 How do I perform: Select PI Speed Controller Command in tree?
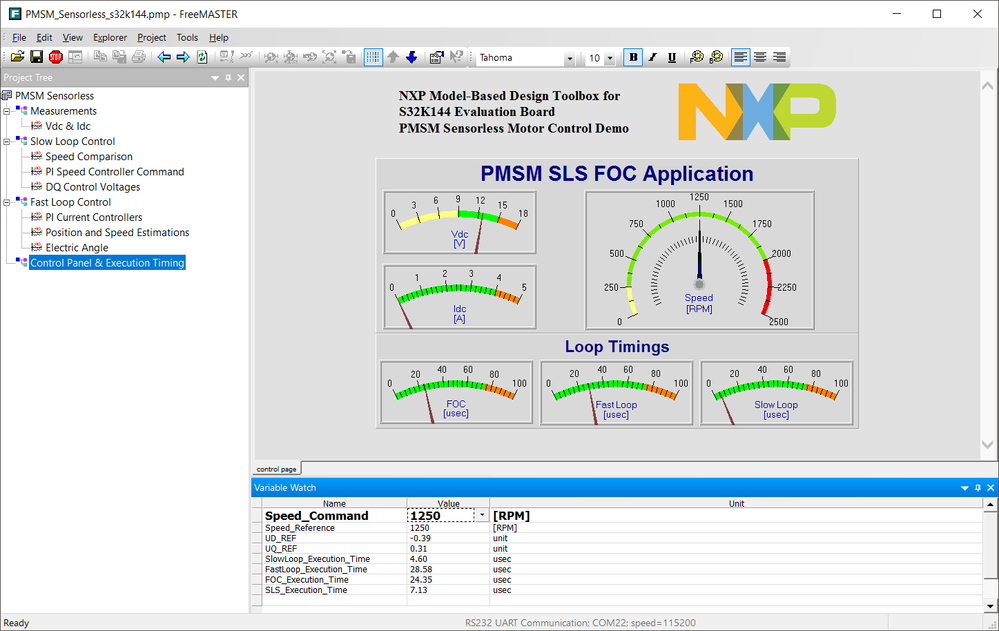[x=115, y=172]
